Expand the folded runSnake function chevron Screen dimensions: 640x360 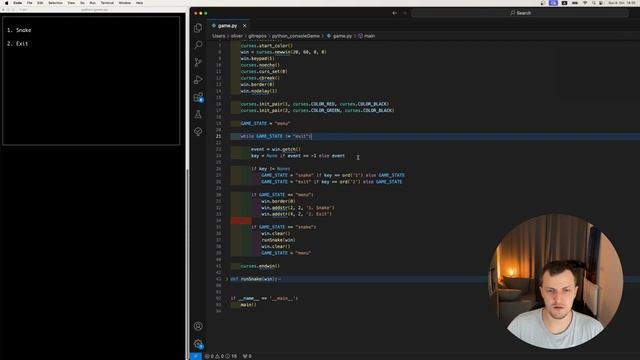coord(227,279)
